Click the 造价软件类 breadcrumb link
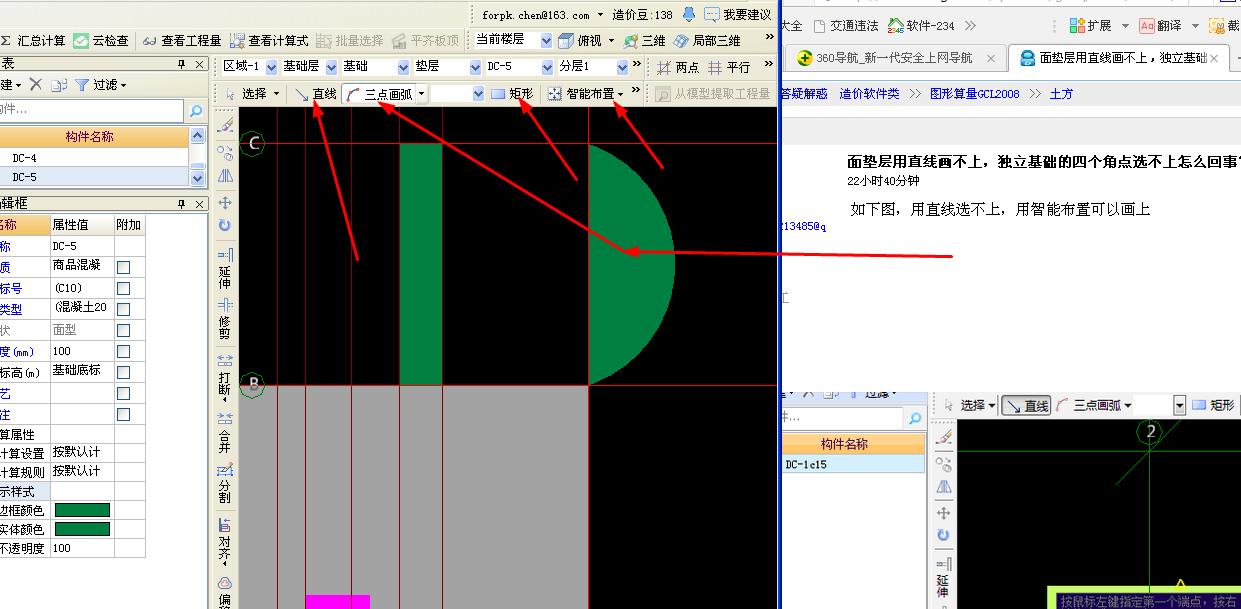Screen dimensions: 1241x609 869,94
